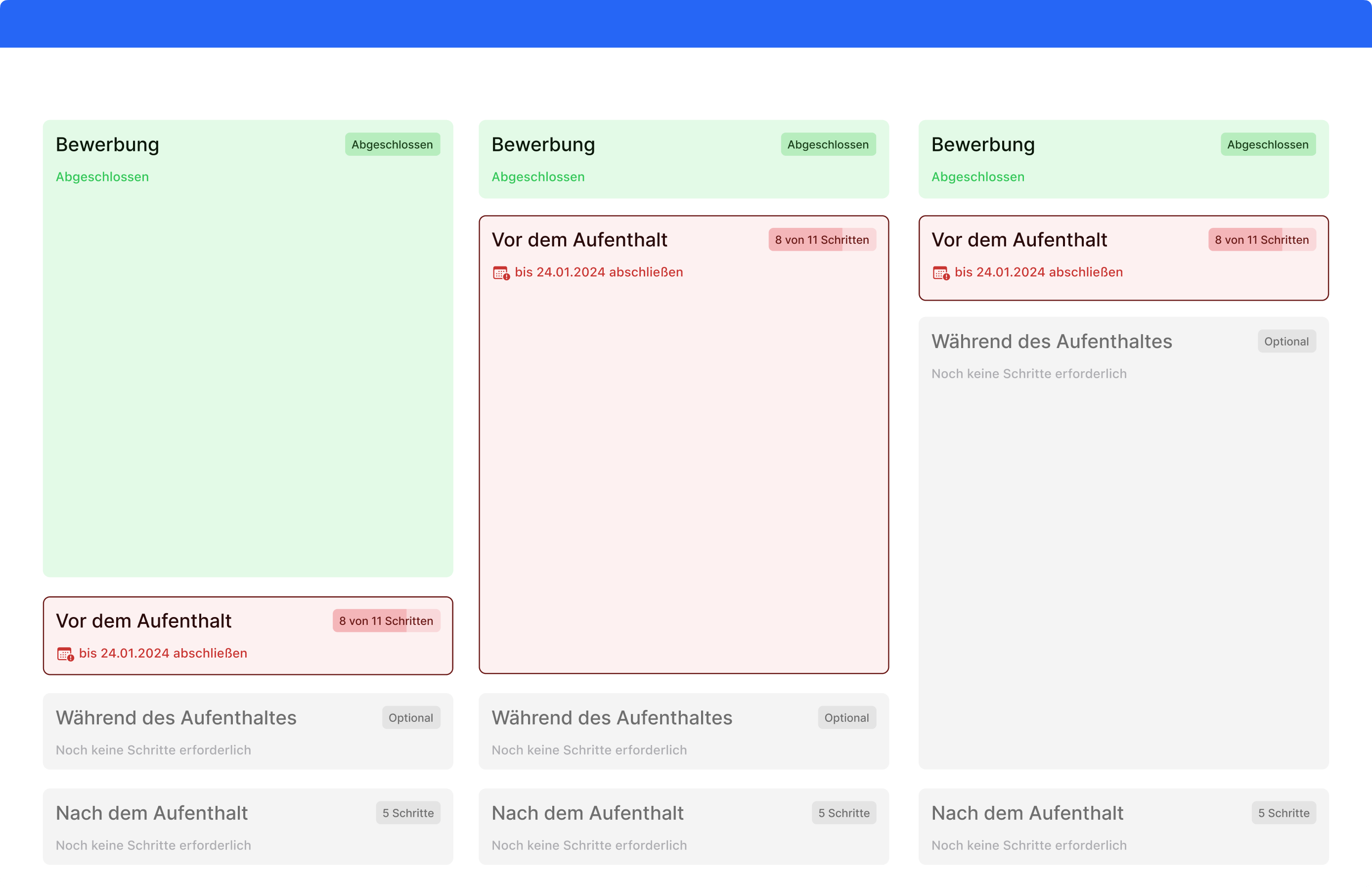This screenshot has height=887, width=1372.
Task: Expand Während des Aufenthaltes heading in the tall gray card
Action: coord(1051,342)
